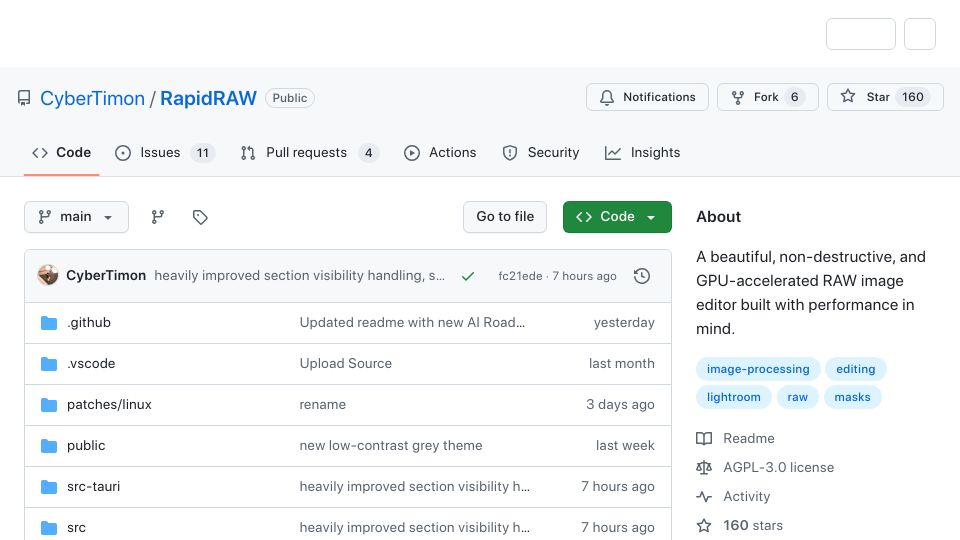The image size is (960, 540).
Task: Click the editing topic tag
Action: click(x=855, y=369)
